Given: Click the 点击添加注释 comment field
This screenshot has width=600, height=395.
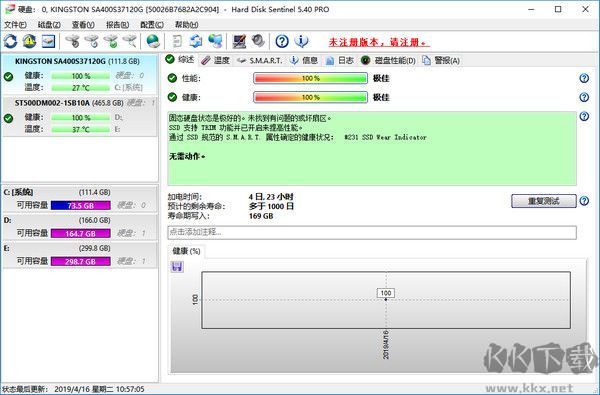Looking at the screenshot, I should [x=372, y=232].
